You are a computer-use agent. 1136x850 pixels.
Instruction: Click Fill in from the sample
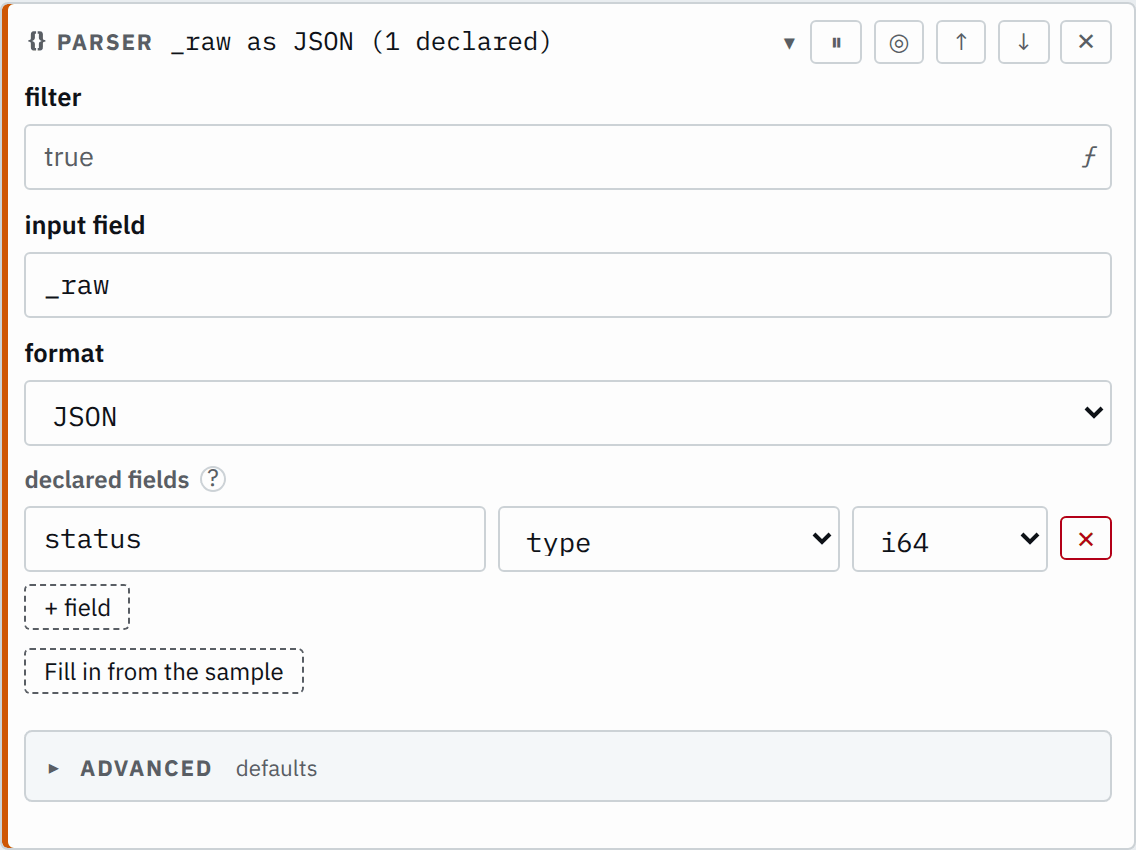click(164, 671)
